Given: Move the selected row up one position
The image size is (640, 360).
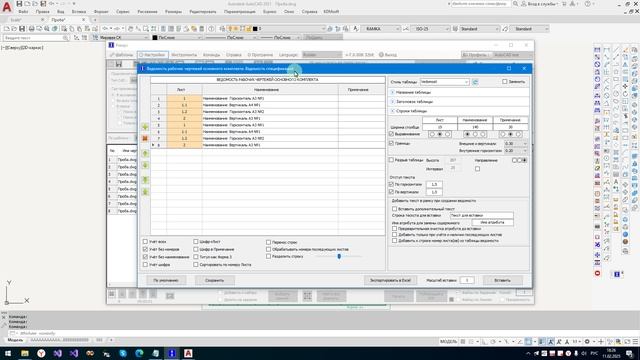Looking at the screenshot, I should pos(145,154).
